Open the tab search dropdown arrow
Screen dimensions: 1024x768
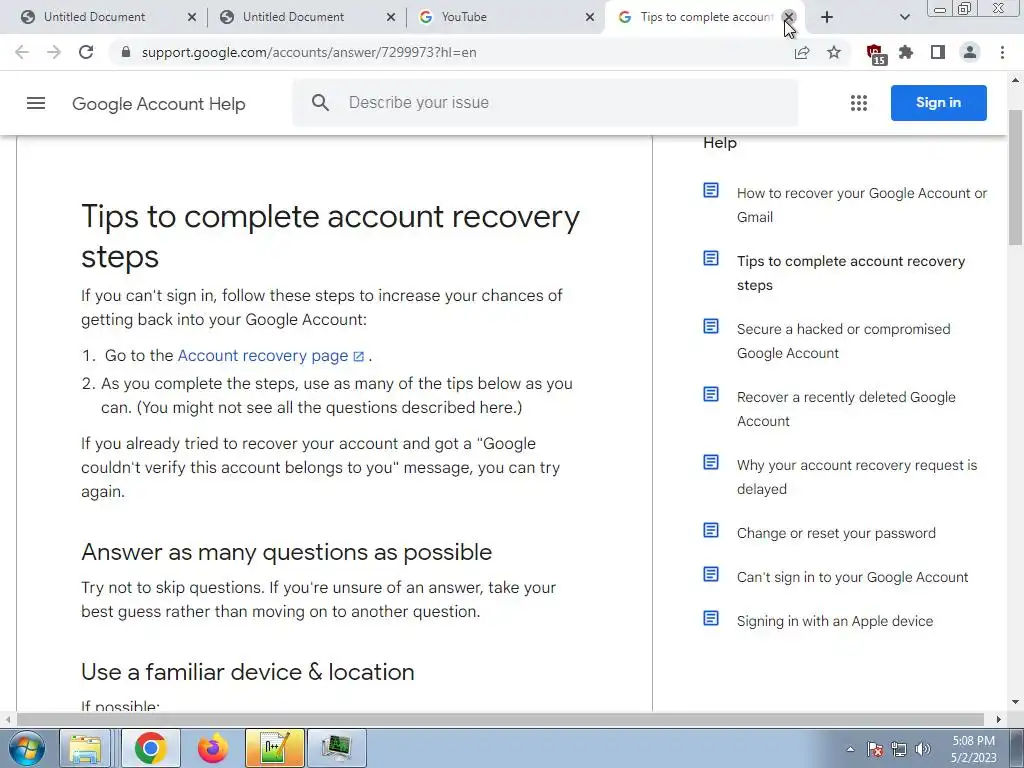click(x=904, y=17)
